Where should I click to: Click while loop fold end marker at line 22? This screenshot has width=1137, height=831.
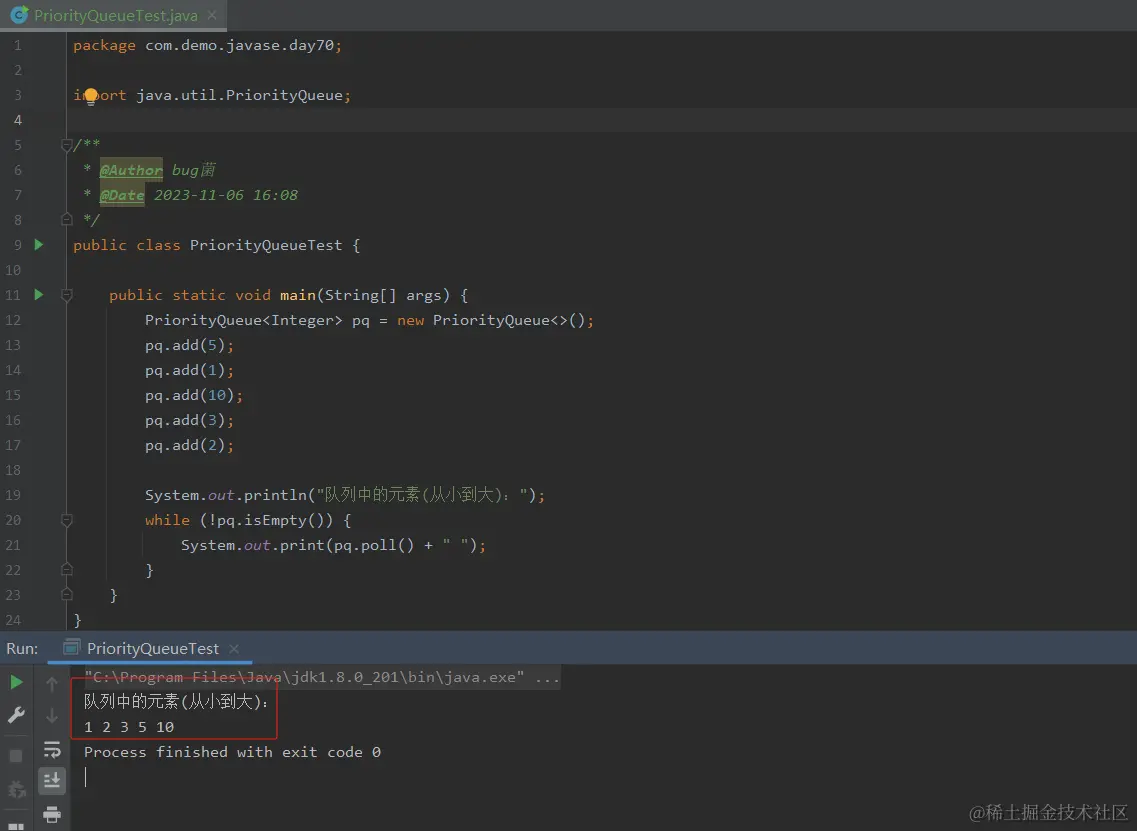pyautogui.click(x=67, y=569)
